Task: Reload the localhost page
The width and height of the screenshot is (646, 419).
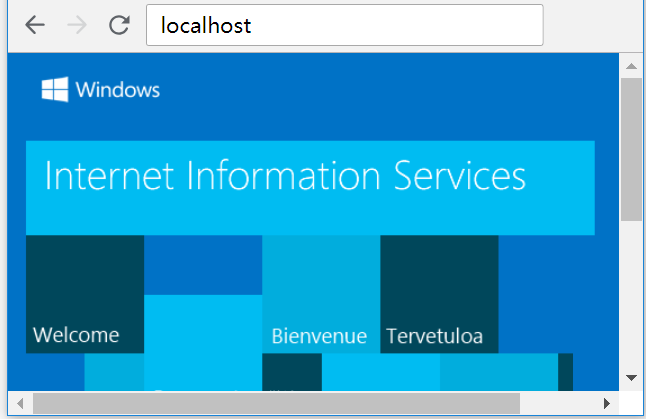Action: pos(119,25)
